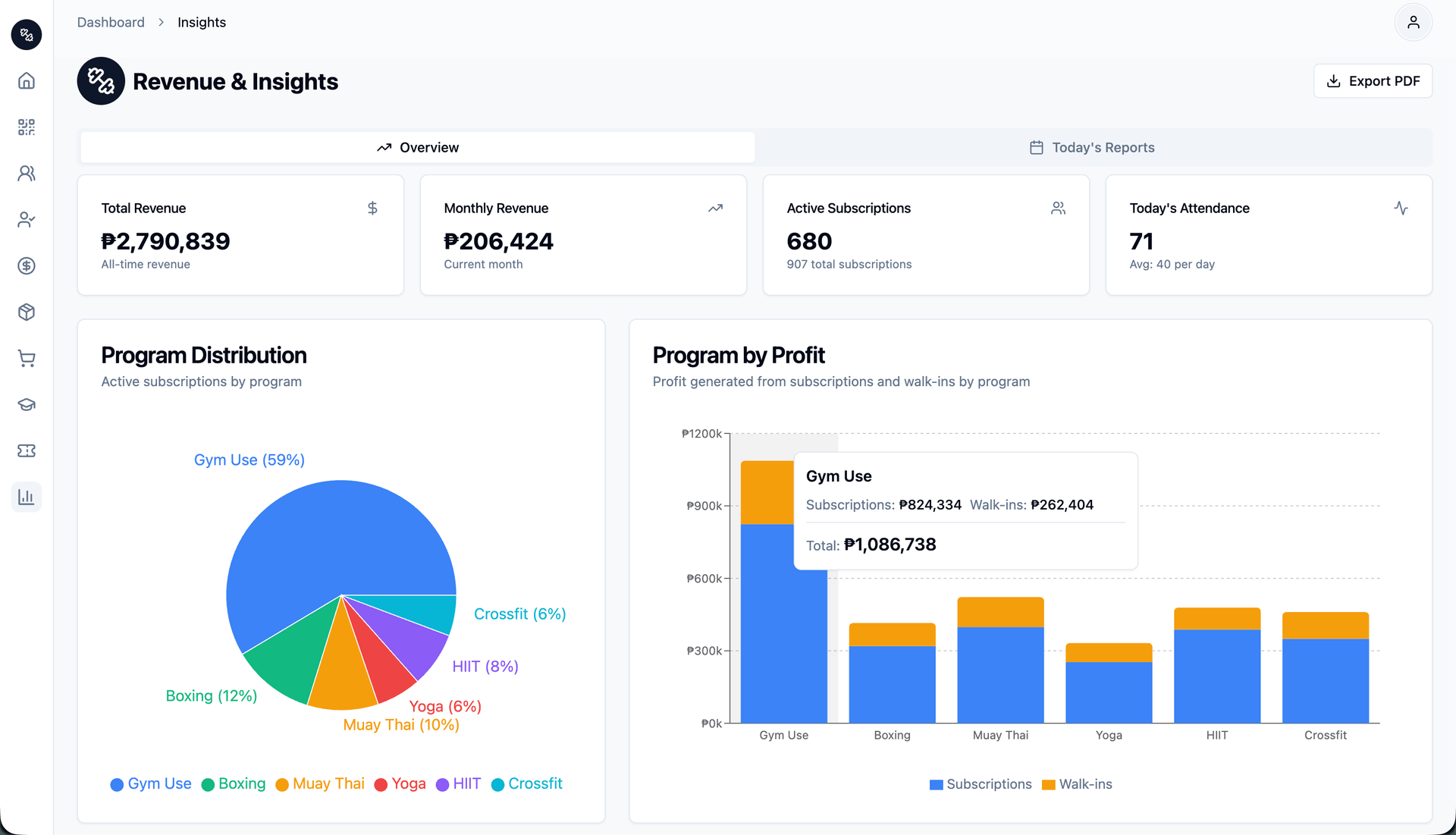This screenshot has height=835, width=1456.
Task: Click the box package sidebar icon
Action: pos(27,312)
